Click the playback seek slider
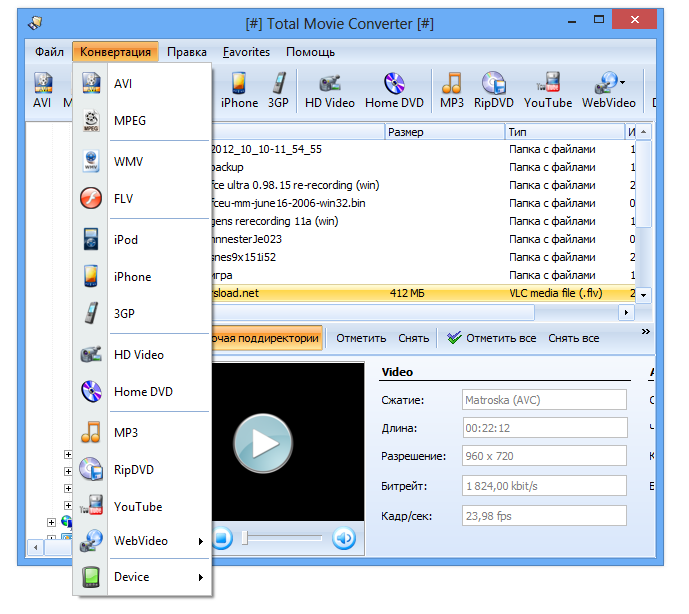The image size is (689, 614). (282, 538)
